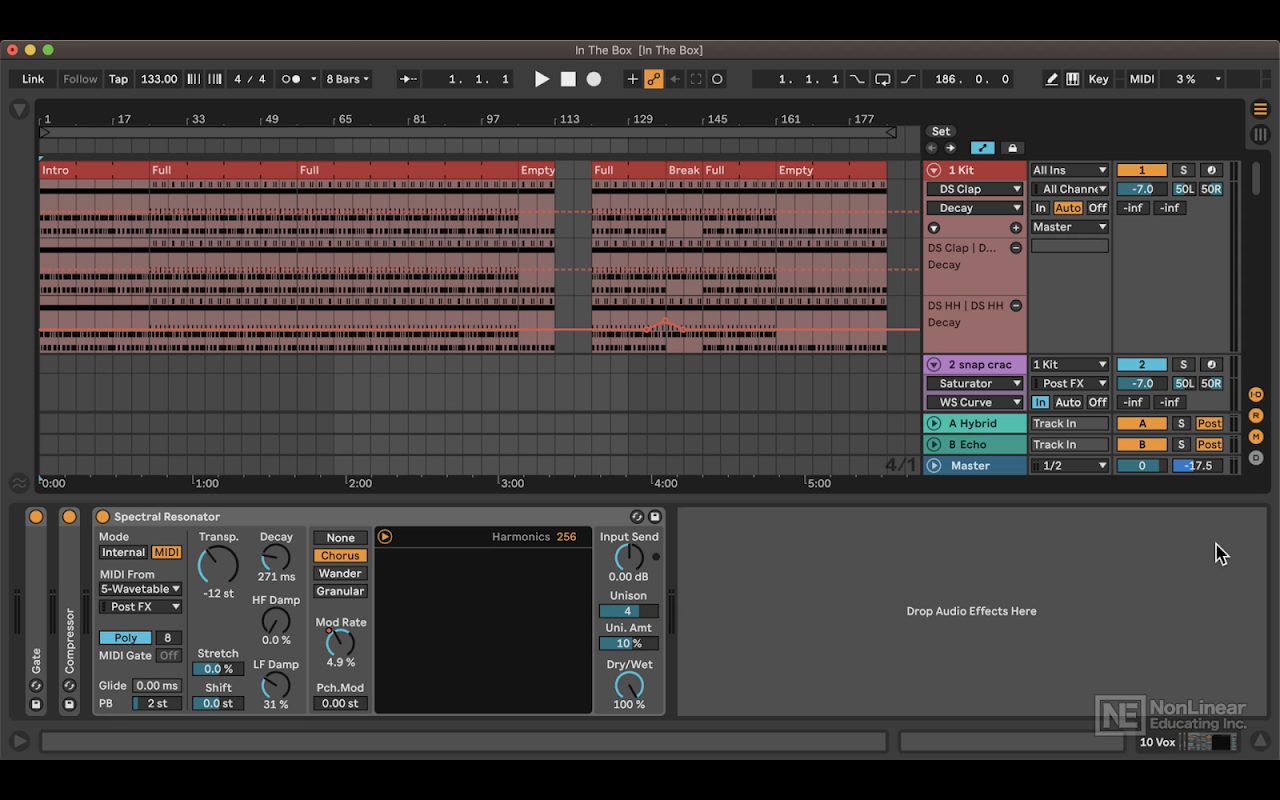Click the Dry/Wet knob
This screenshot has width=1280, height=800.
tap(629, 685)
